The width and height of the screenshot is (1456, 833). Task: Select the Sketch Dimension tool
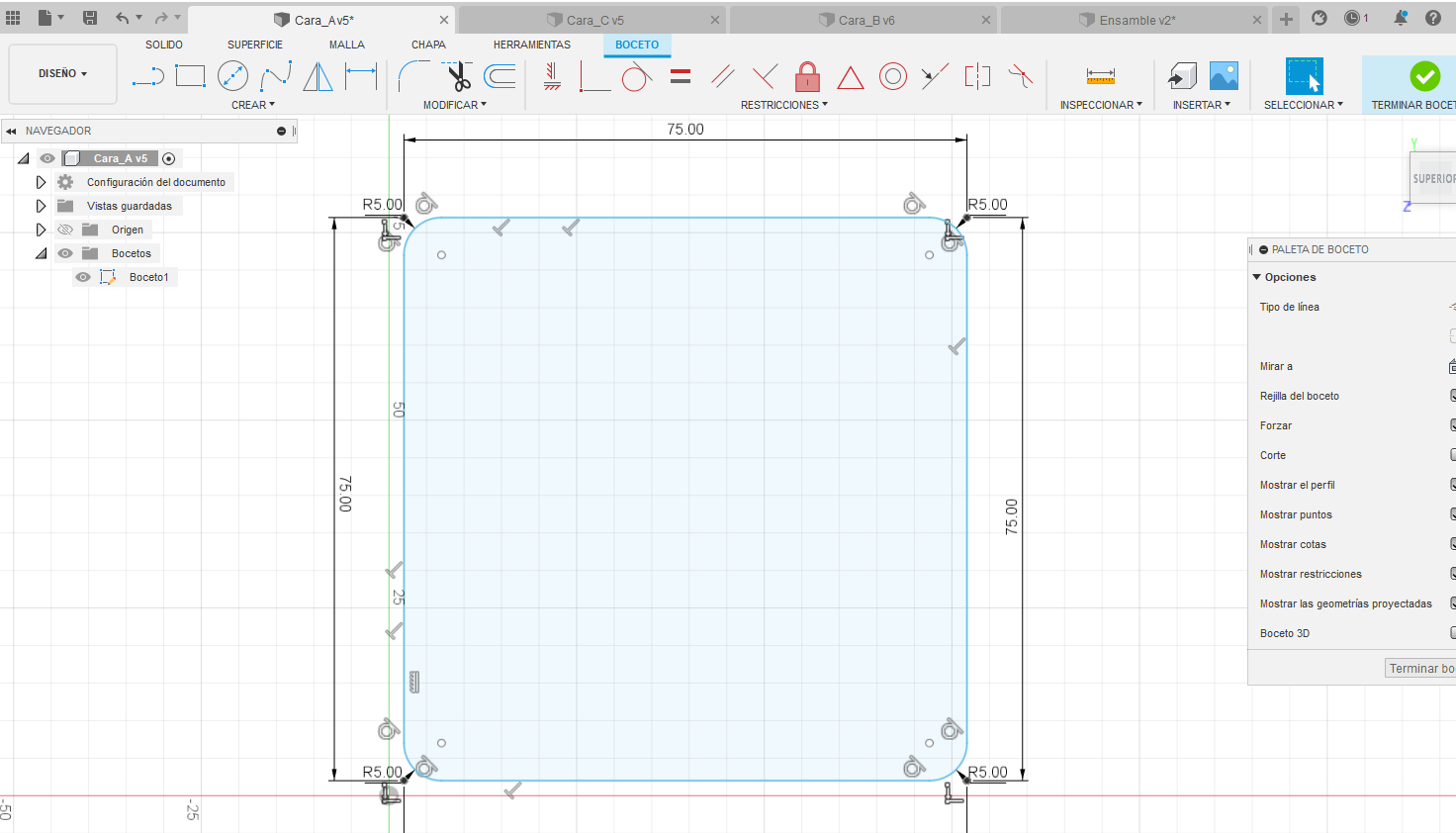(361, 76)
